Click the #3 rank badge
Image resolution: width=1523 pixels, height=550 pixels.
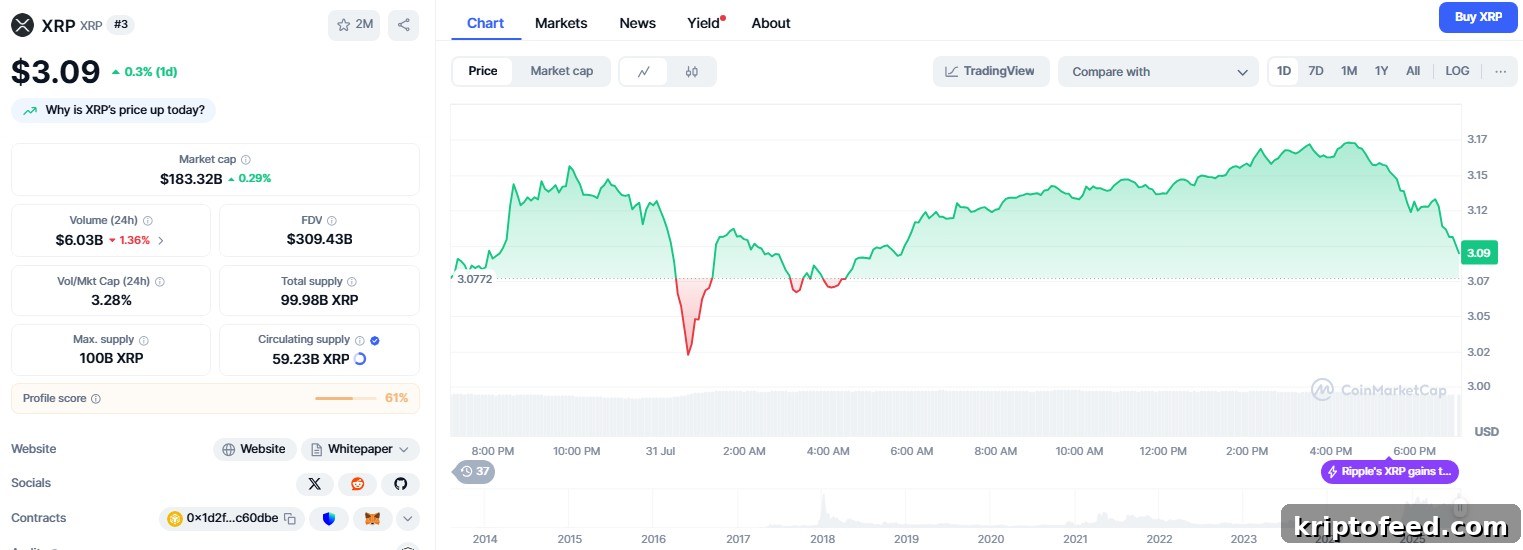pyautogui.click(x=120, y=24)
